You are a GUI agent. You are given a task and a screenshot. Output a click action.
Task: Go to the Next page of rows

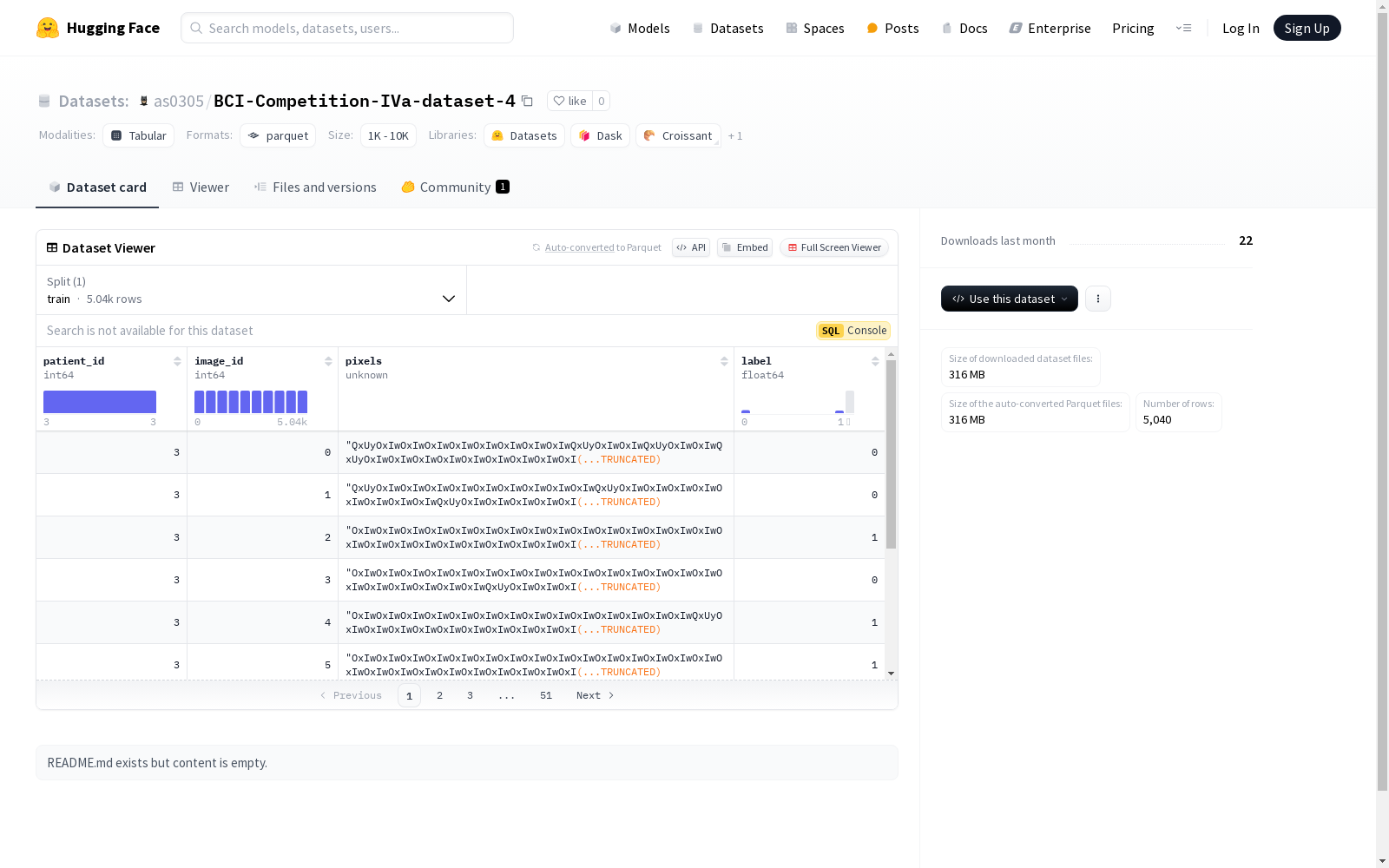pyautogui.click(x=596, y=695)
